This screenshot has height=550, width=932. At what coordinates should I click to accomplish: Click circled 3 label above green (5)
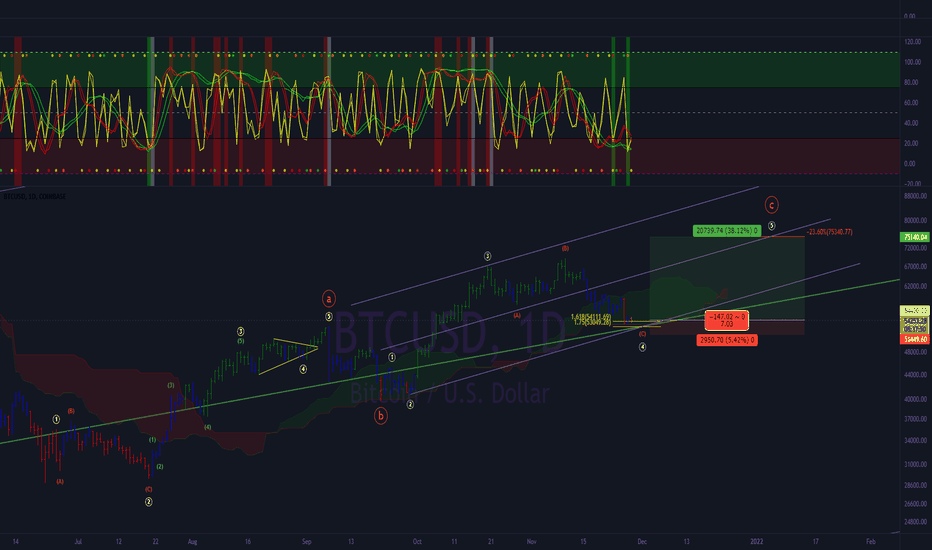pos(241,331)
